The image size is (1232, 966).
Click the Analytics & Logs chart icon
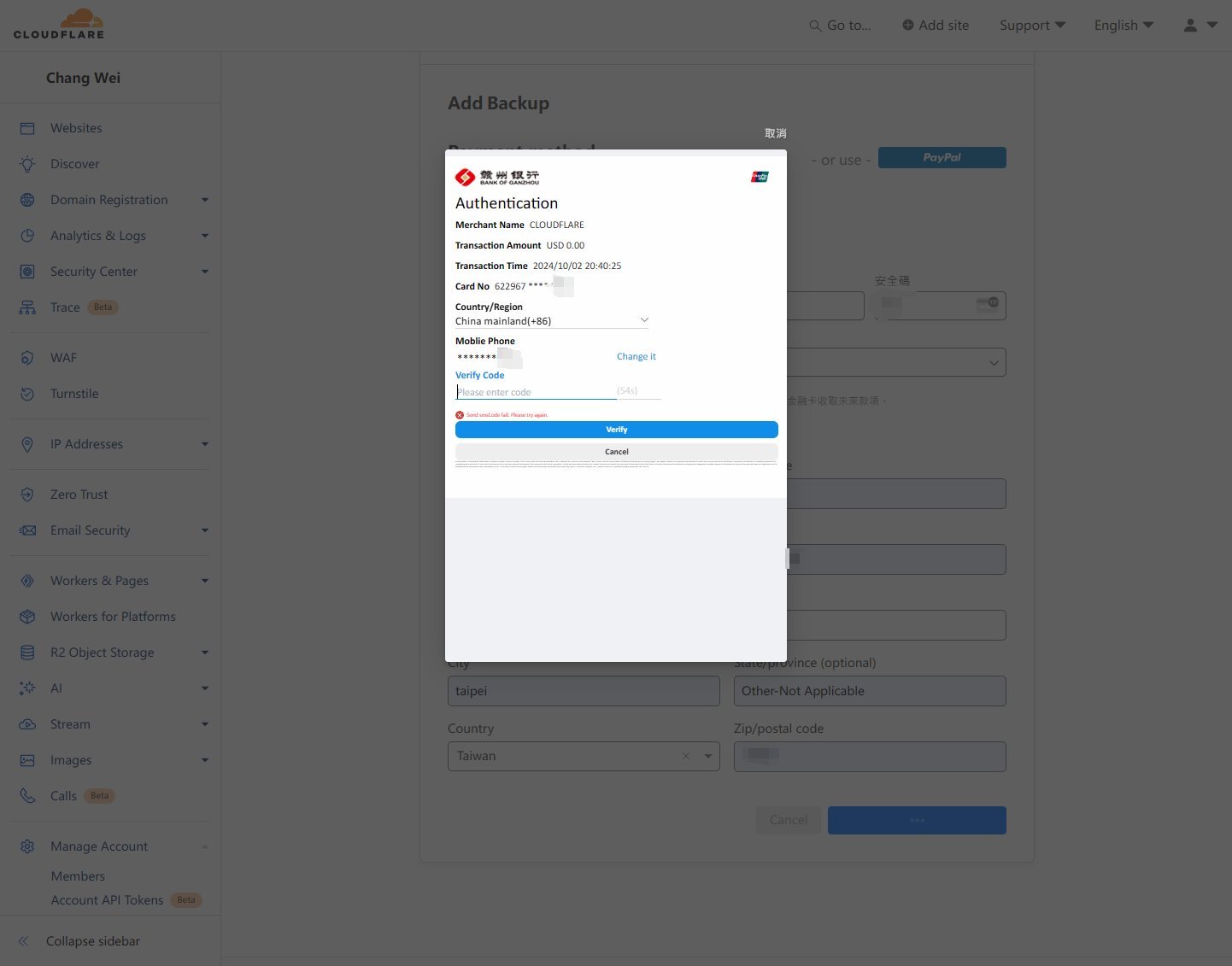tap(27, 236)
